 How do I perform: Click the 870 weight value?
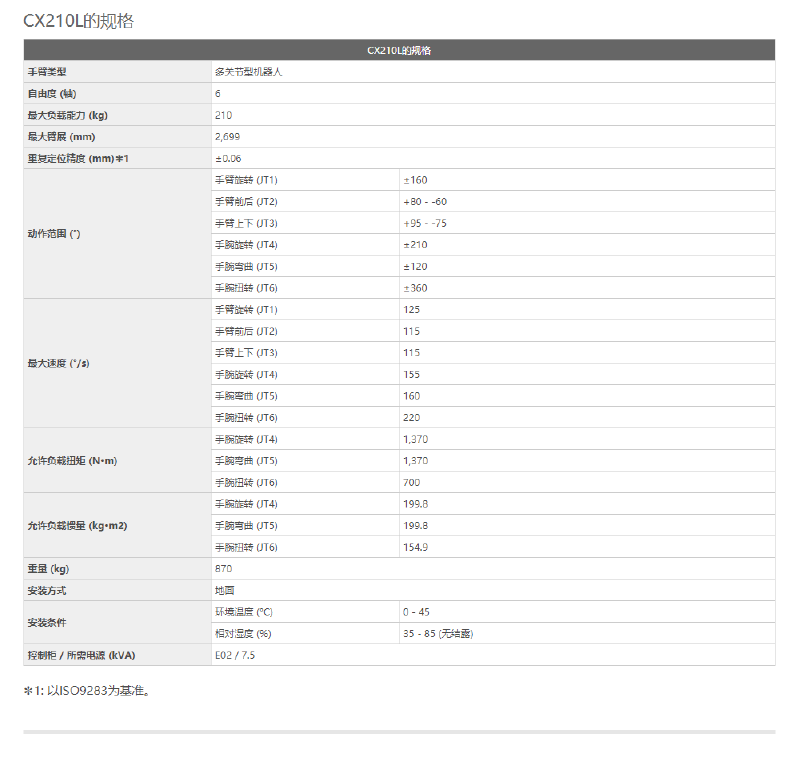223,568
